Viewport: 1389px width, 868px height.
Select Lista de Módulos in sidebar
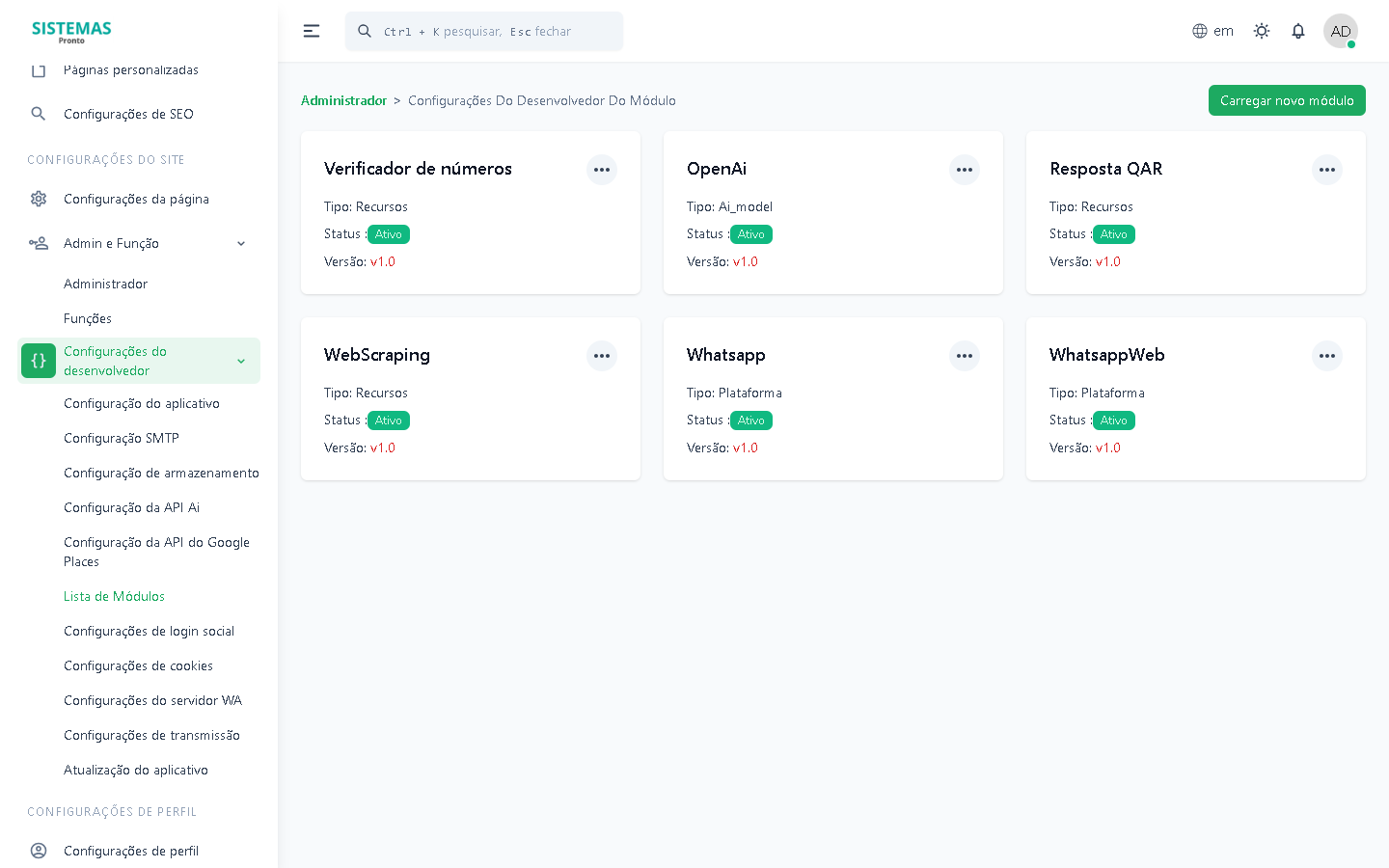[114, 596]
